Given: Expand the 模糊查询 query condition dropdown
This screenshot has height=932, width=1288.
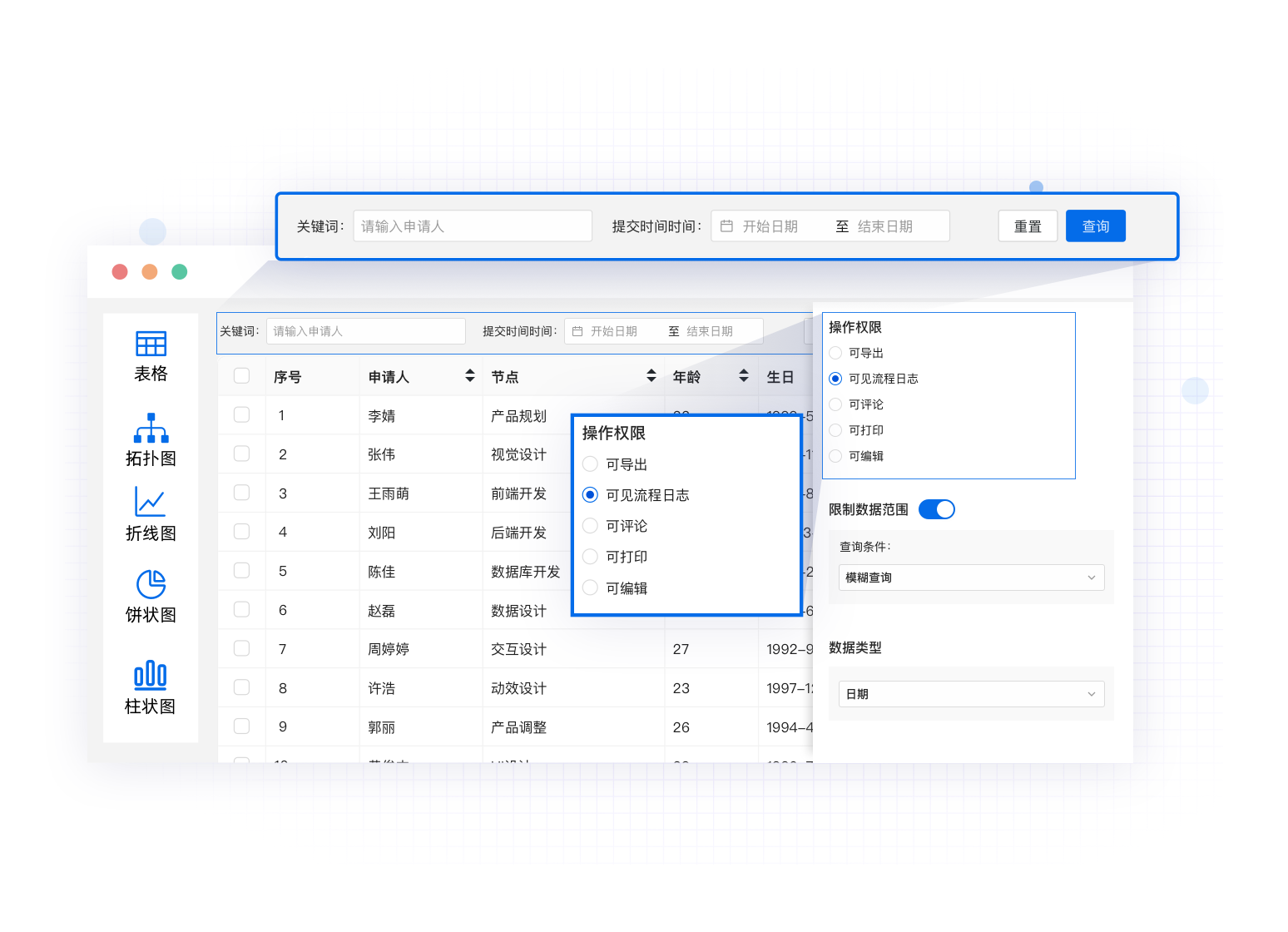Looking at the screenshot, I should [971, 578].
